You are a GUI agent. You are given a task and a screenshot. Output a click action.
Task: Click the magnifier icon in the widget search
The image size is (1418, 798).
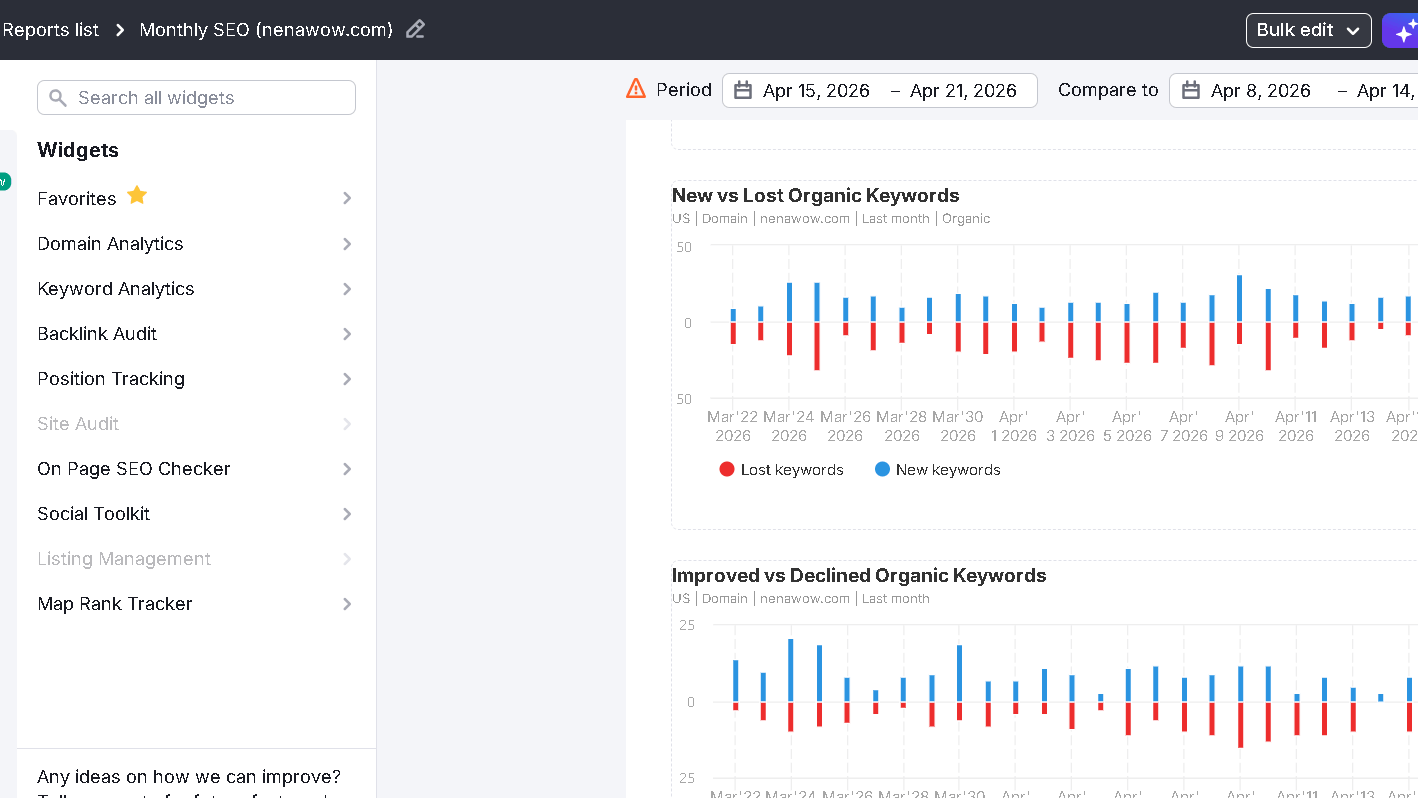(x=58, y=97)
